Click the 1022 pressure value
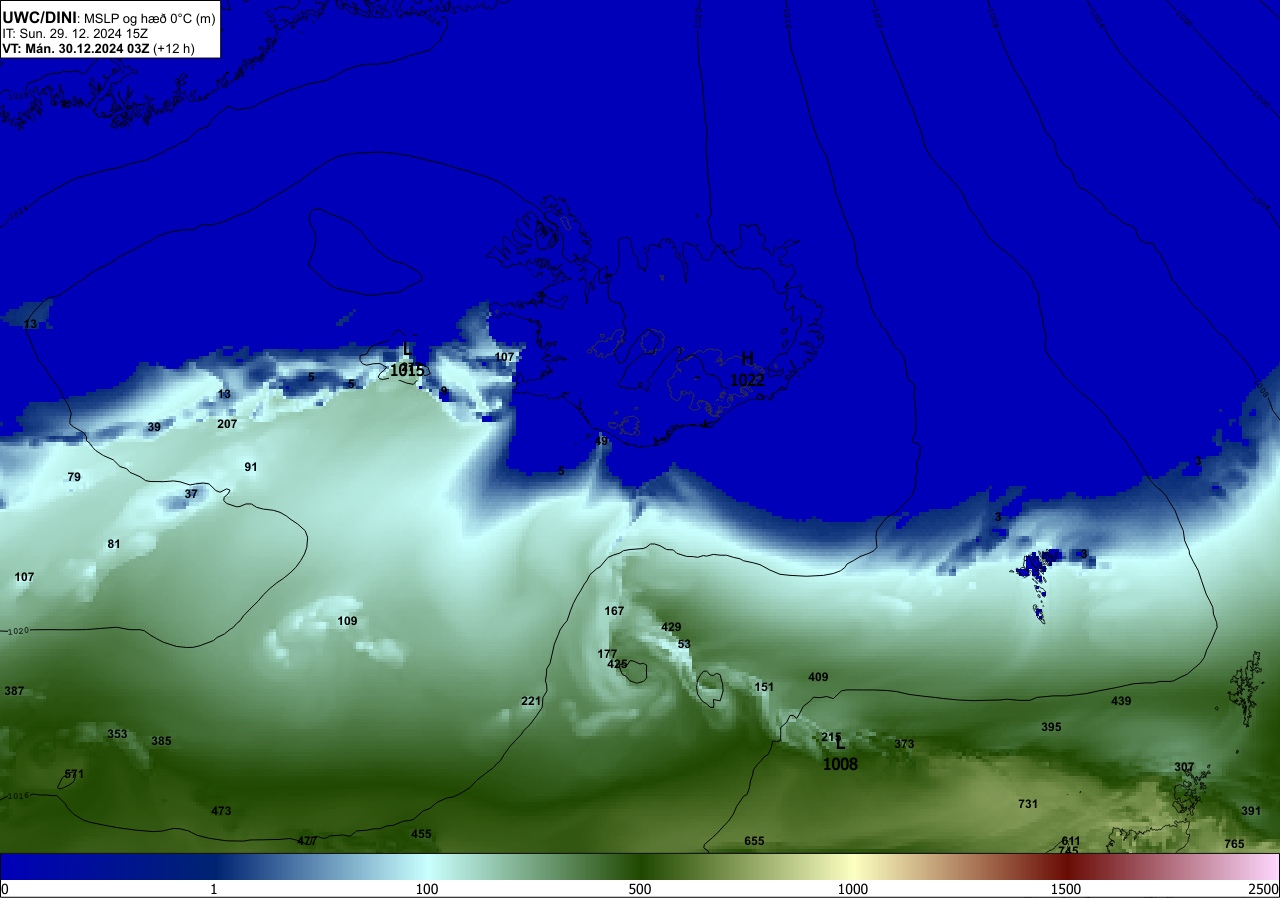 (x=747, y=380)
